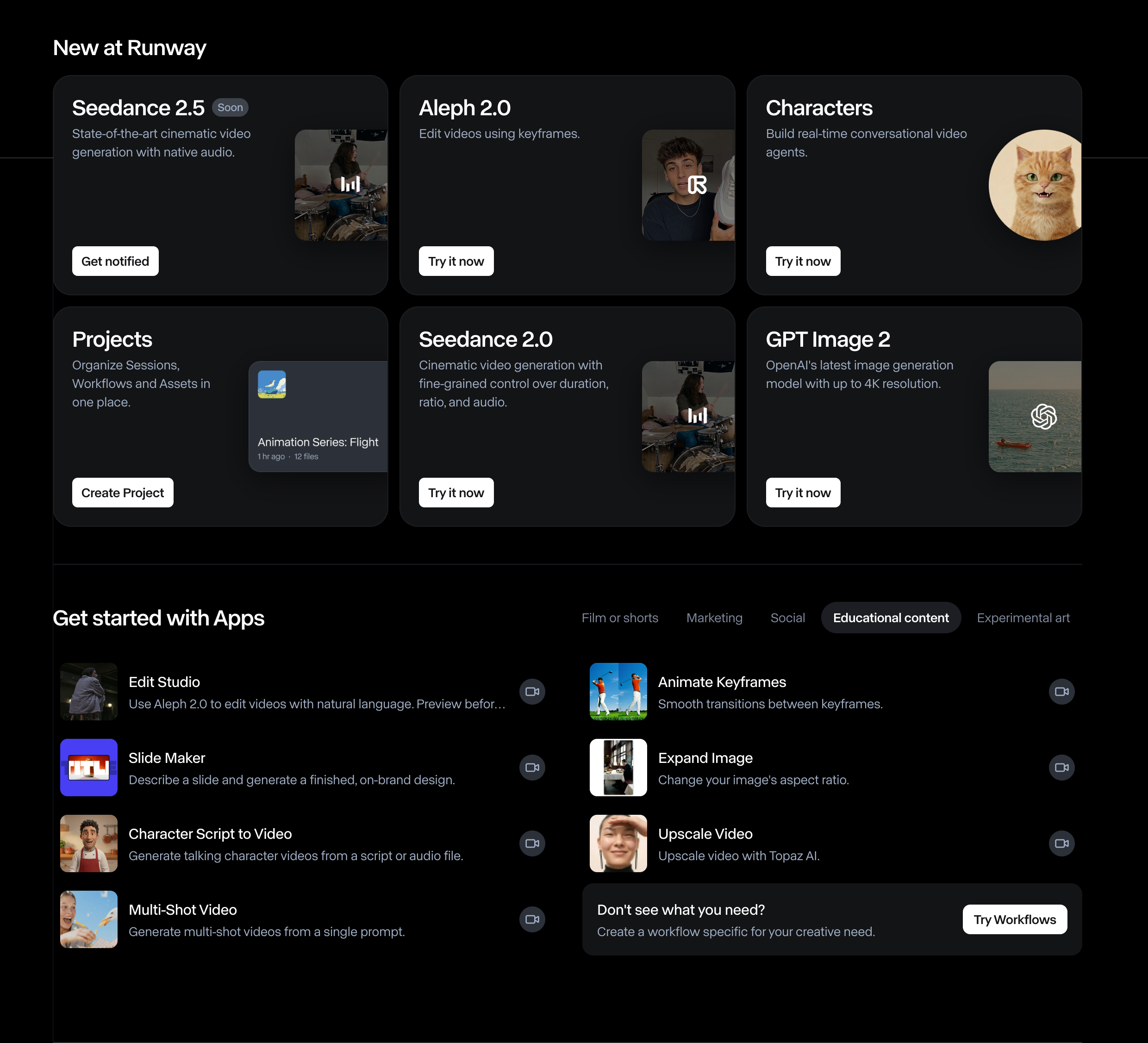The width and height of the screenshot is (1148, 1043).
Task: Click Try it now under Characters
Action: point(803,261)
